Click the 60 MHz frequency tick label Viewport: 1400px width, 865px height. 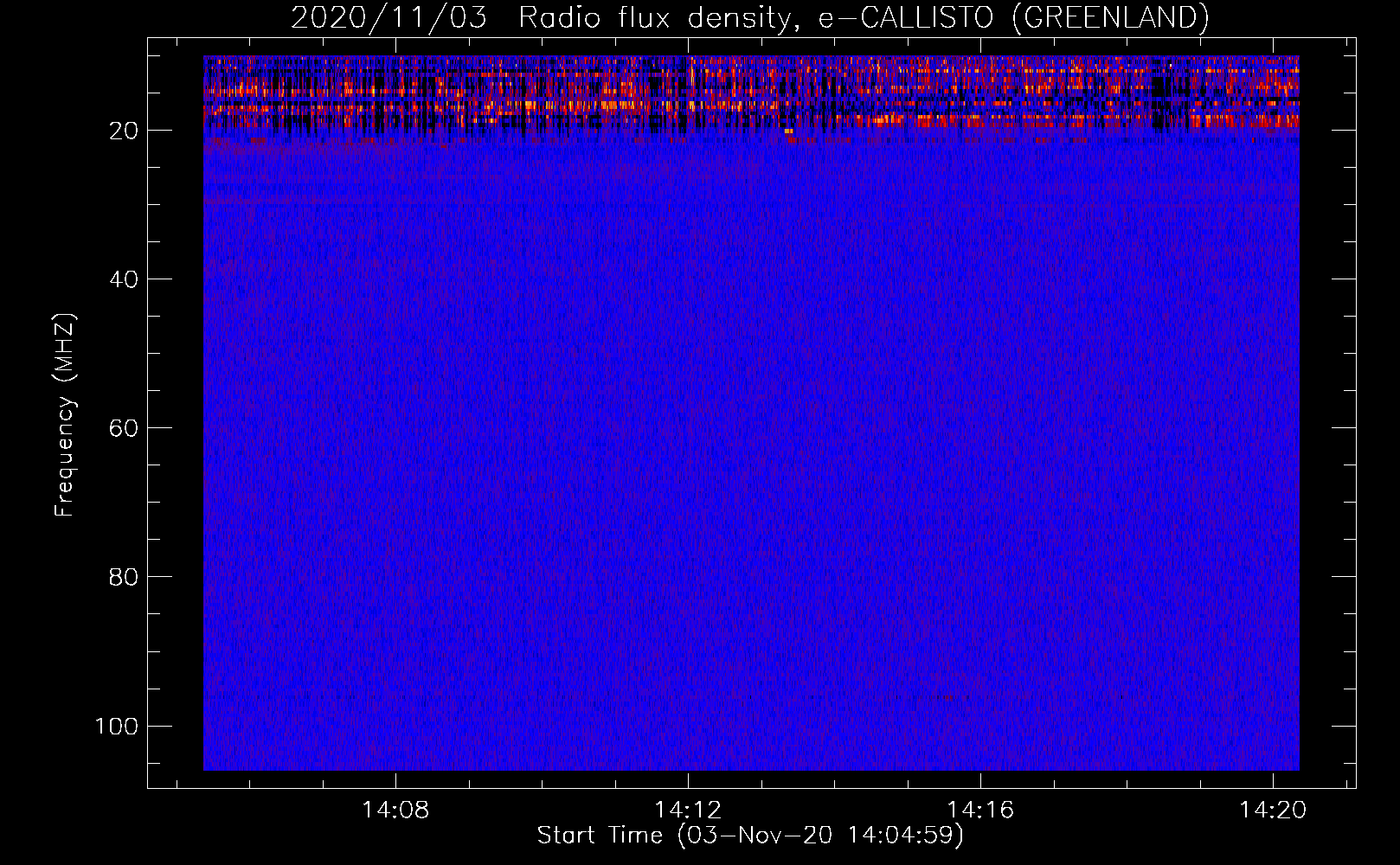[x=124, y=428]
